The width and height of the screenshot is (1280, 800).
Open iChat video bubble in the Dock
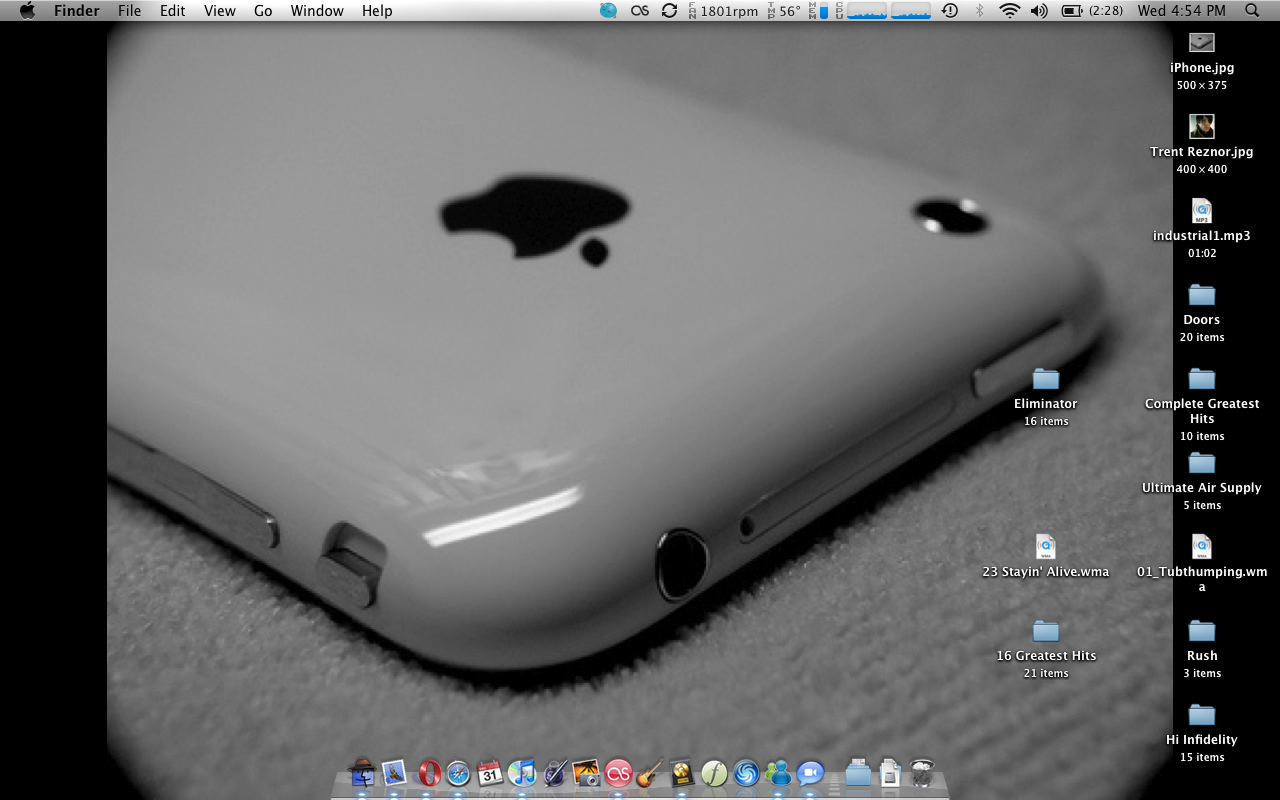pyautogui.click(x=810, y=773)
